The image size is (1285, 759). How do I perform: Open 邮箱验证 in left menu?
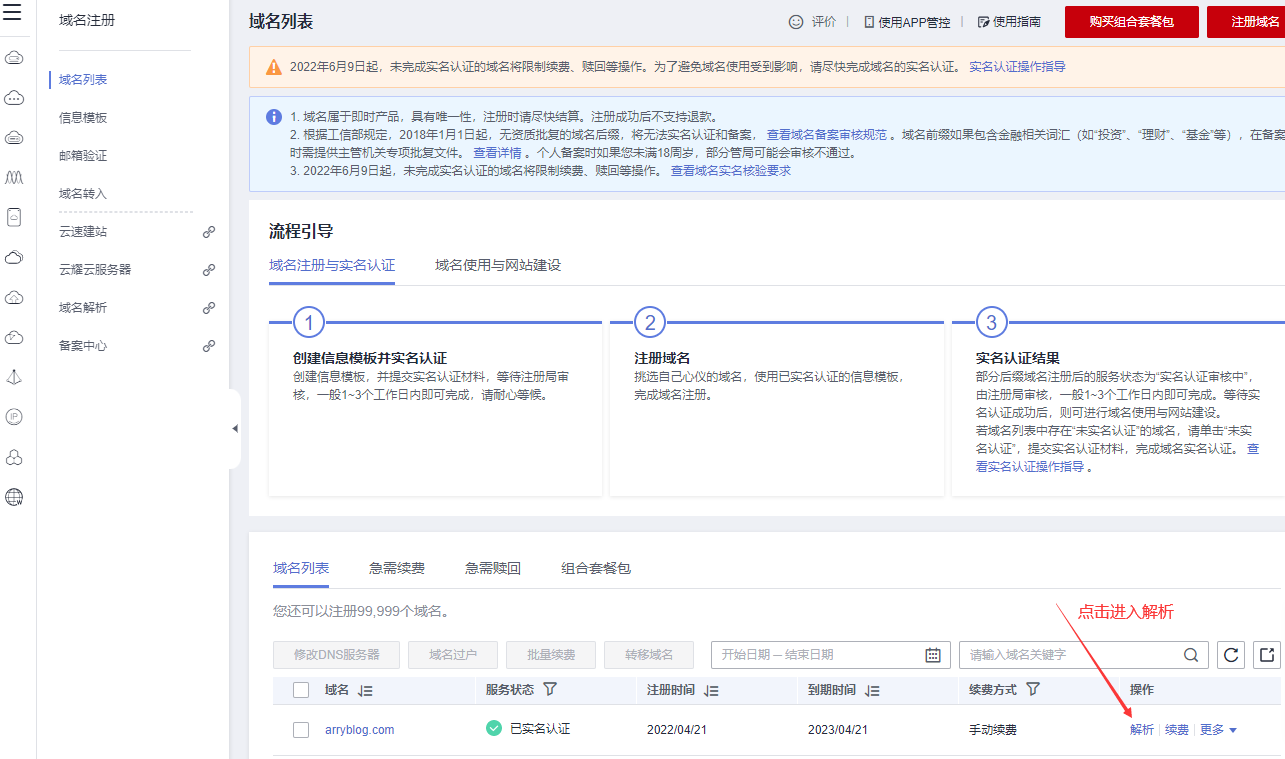(83, 155)
